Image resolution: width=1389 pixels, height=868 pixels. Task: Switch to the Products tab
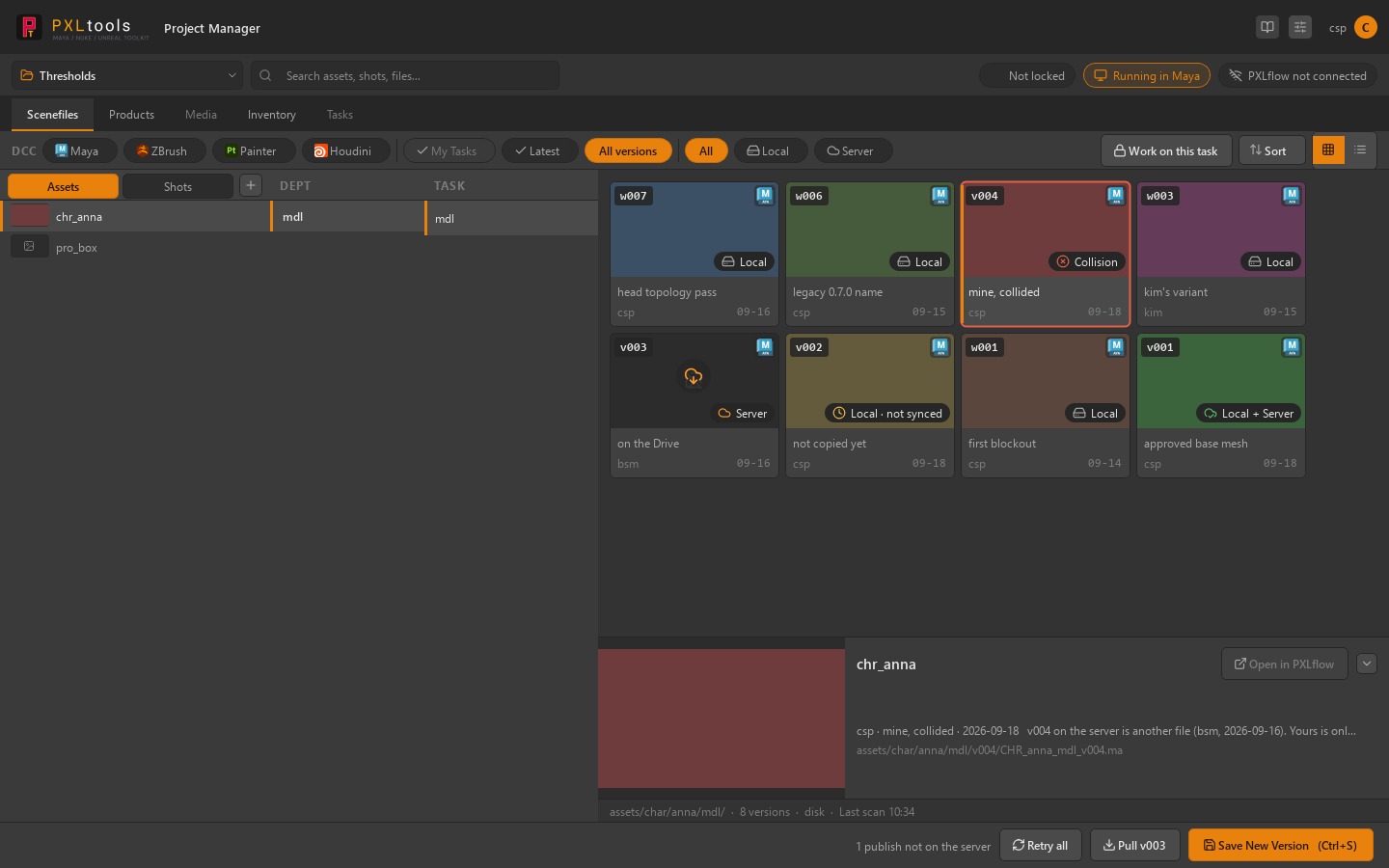(131, 115)
